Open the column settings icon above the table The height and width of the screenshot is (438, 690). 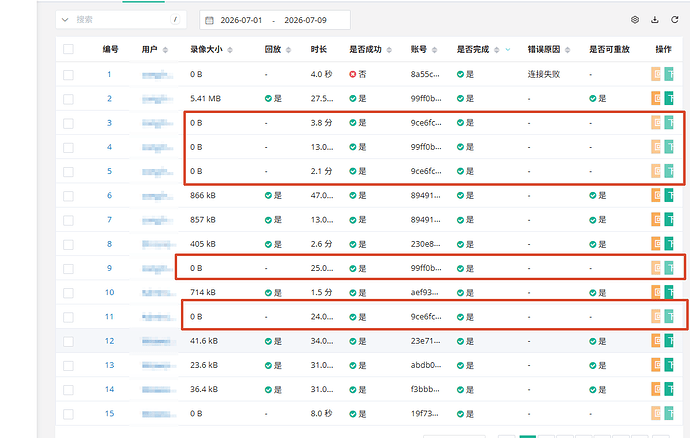point(635,19)
